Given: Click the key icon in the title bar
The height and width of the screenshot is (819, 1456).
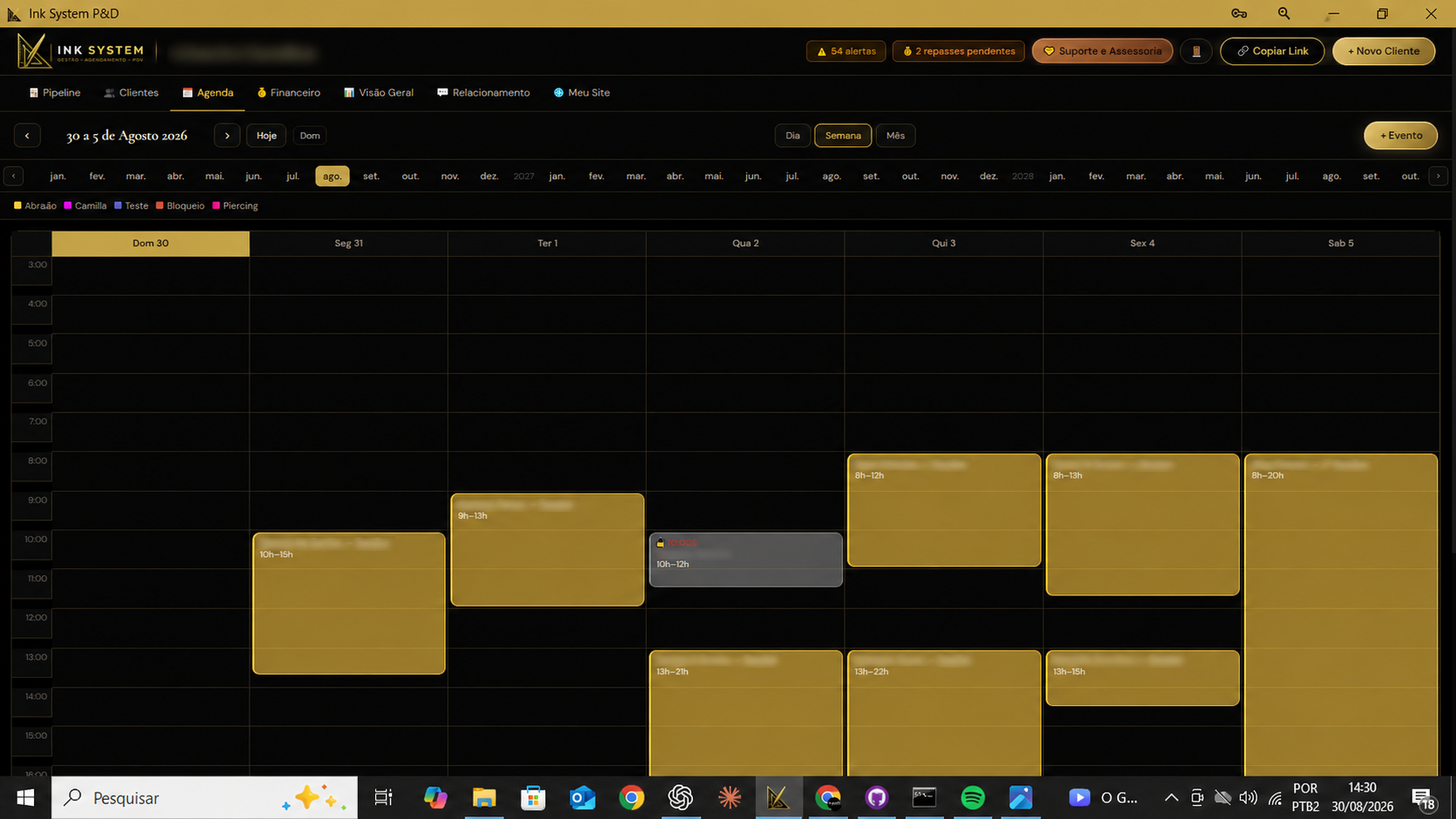Looking at the screenshot, I should coord(1239,13).
